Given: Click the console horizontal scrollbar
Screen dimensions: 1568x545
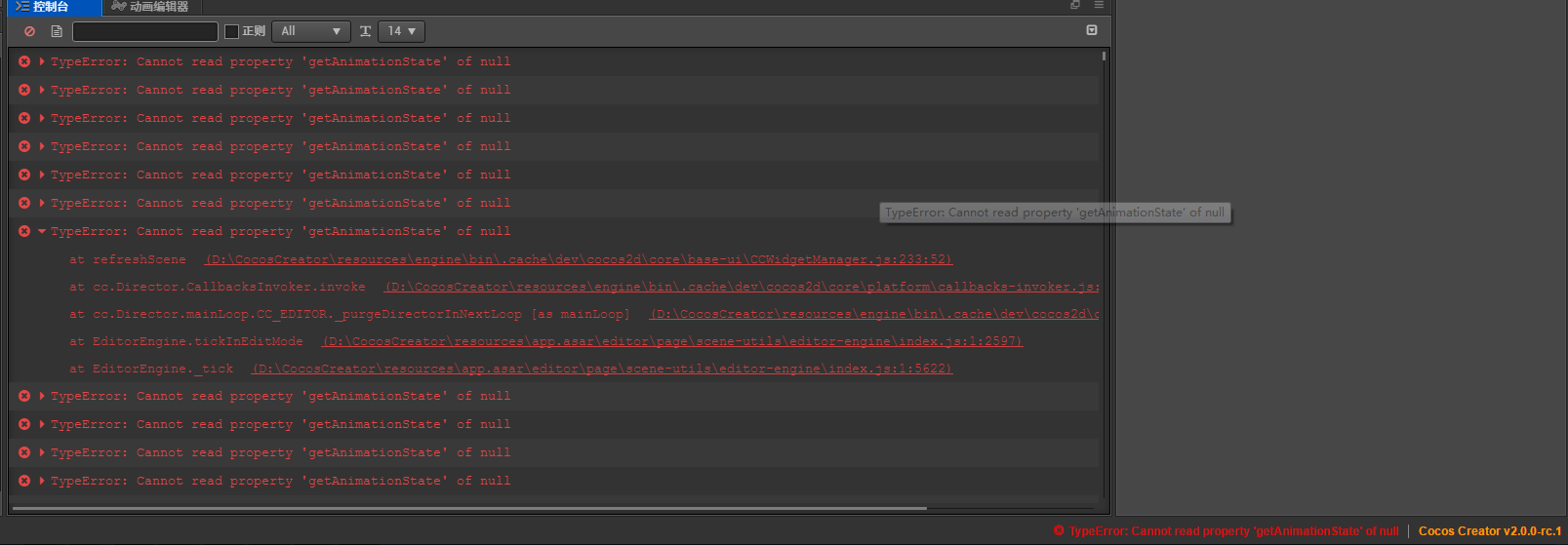Looking at the screenshot, I should (x=468, y=508).
